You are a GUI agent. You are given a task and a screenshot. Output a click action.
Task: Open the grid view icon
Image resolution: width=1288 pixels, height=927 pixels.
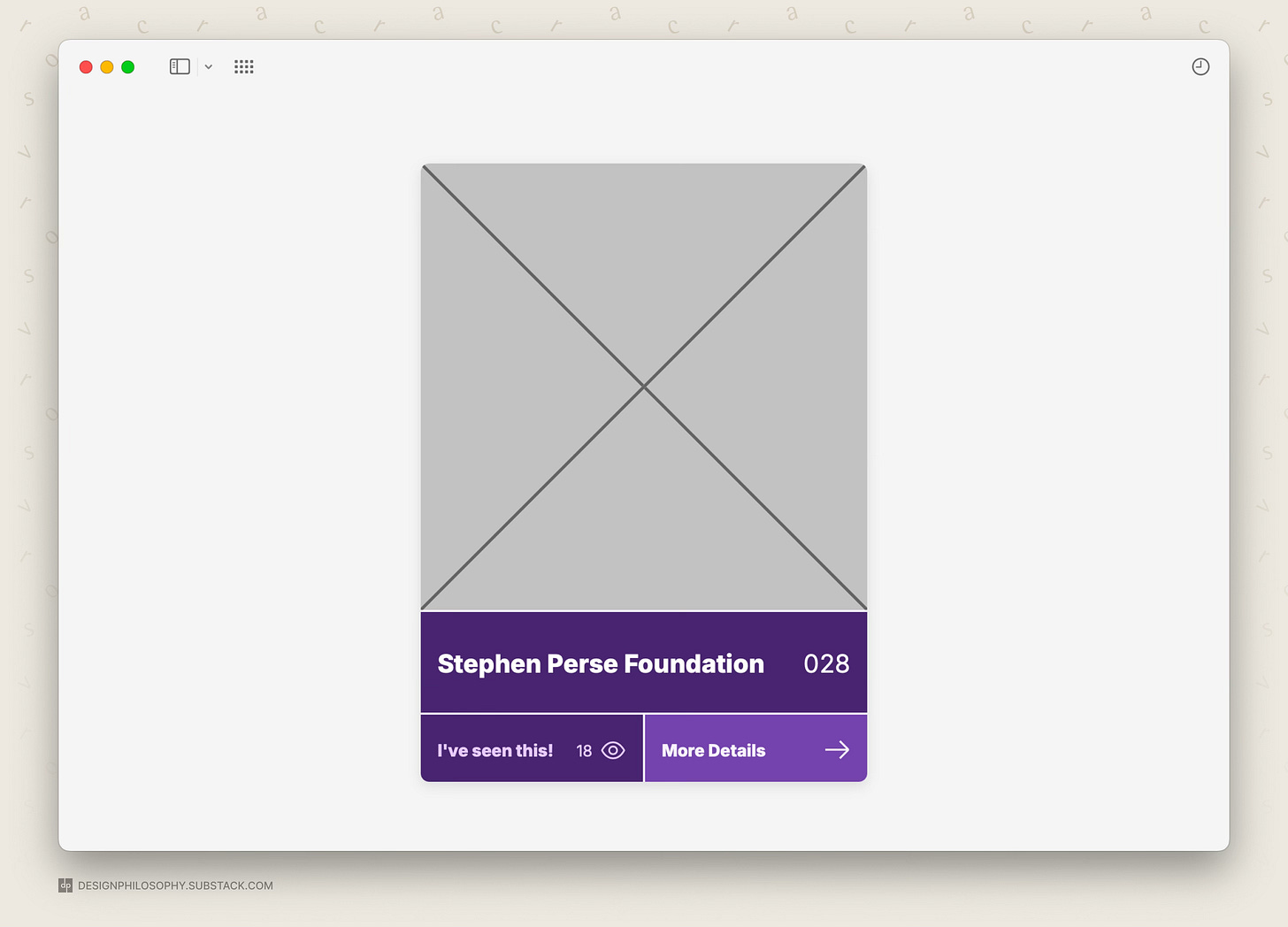[244, 66]
